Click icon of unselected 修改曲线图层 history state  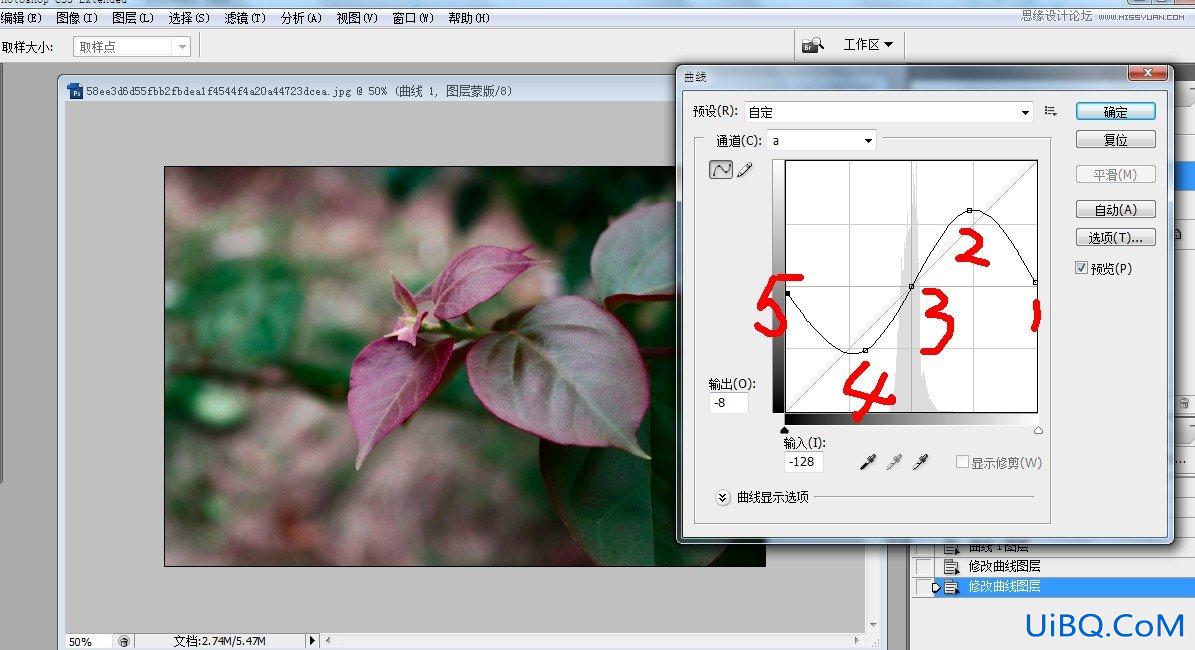point(951,566)
